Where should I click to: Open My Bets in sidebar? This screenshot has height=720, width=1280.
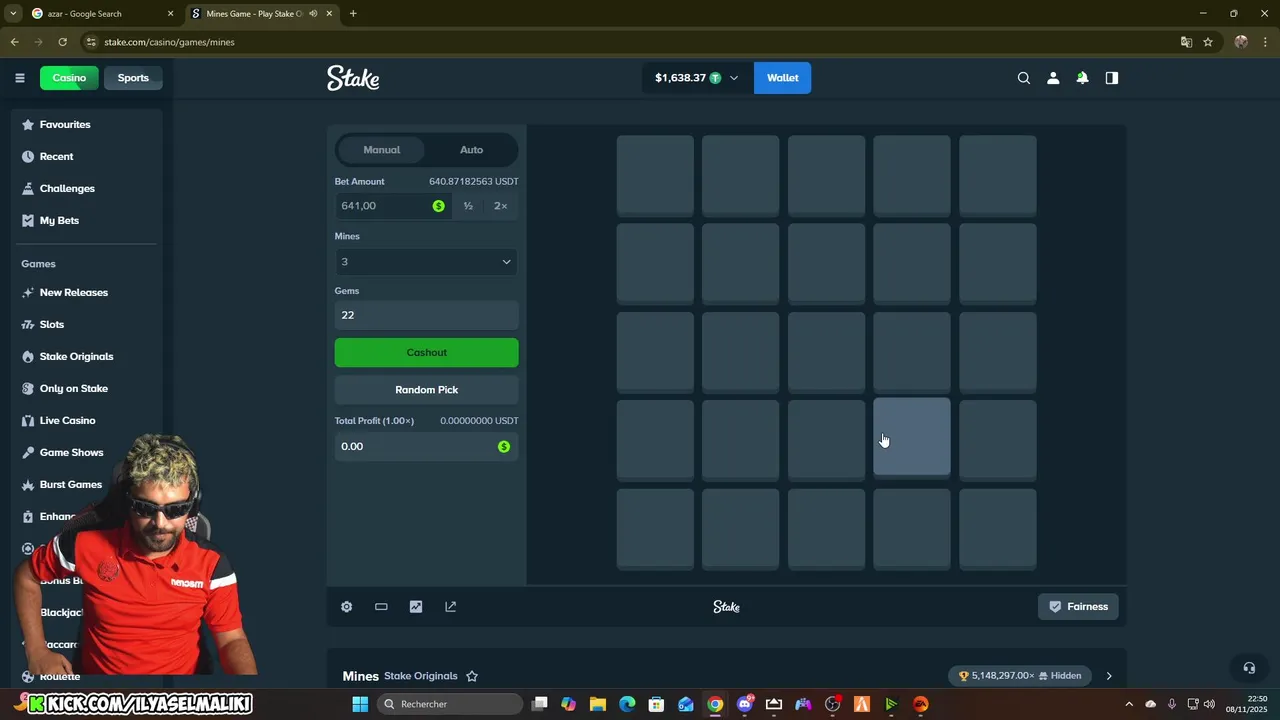pyautogui.click(x=59, y=221)
